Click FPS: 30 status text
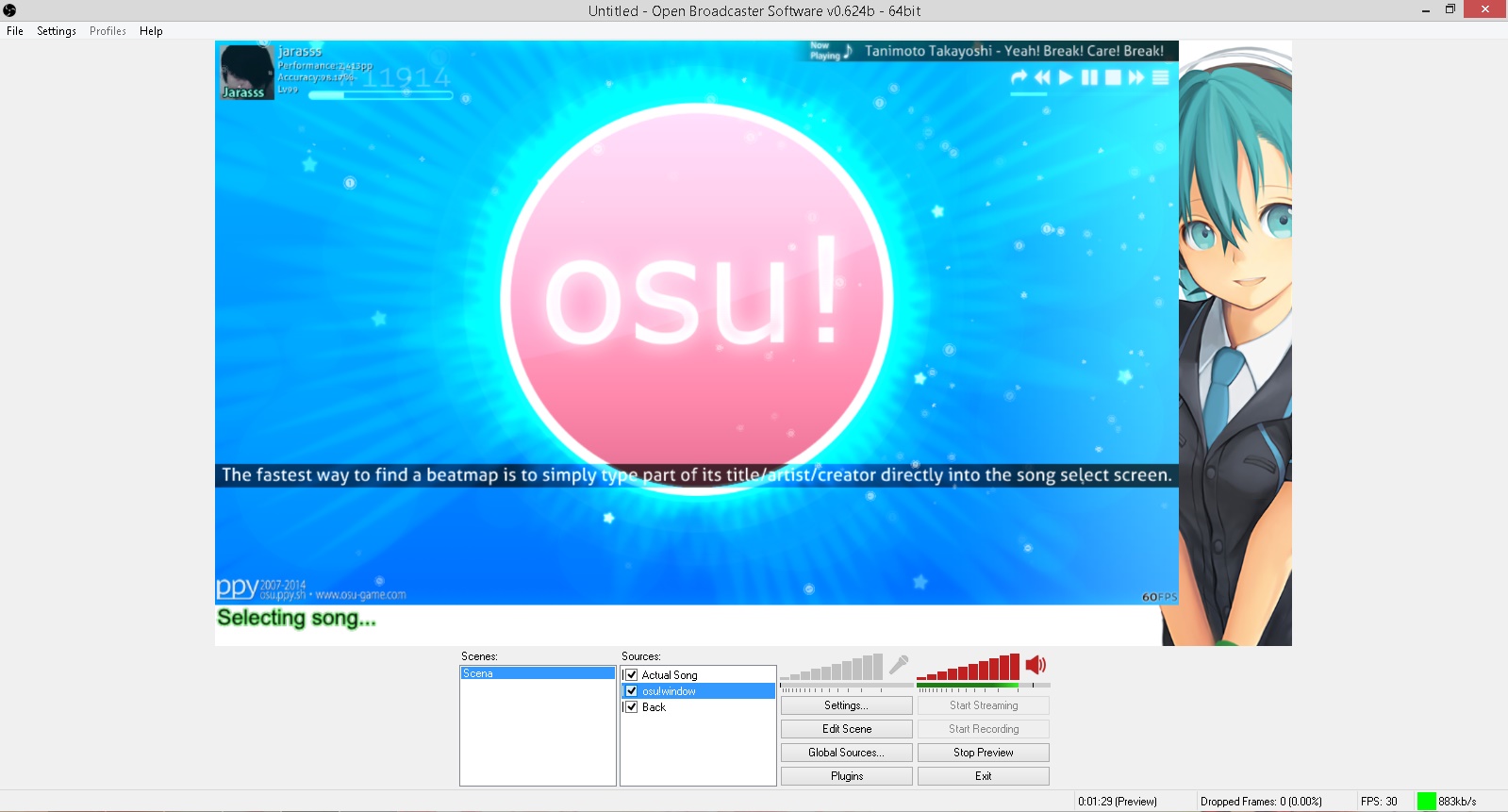This screenshot has width=1508, height=812. click(x=1379, y=802)
